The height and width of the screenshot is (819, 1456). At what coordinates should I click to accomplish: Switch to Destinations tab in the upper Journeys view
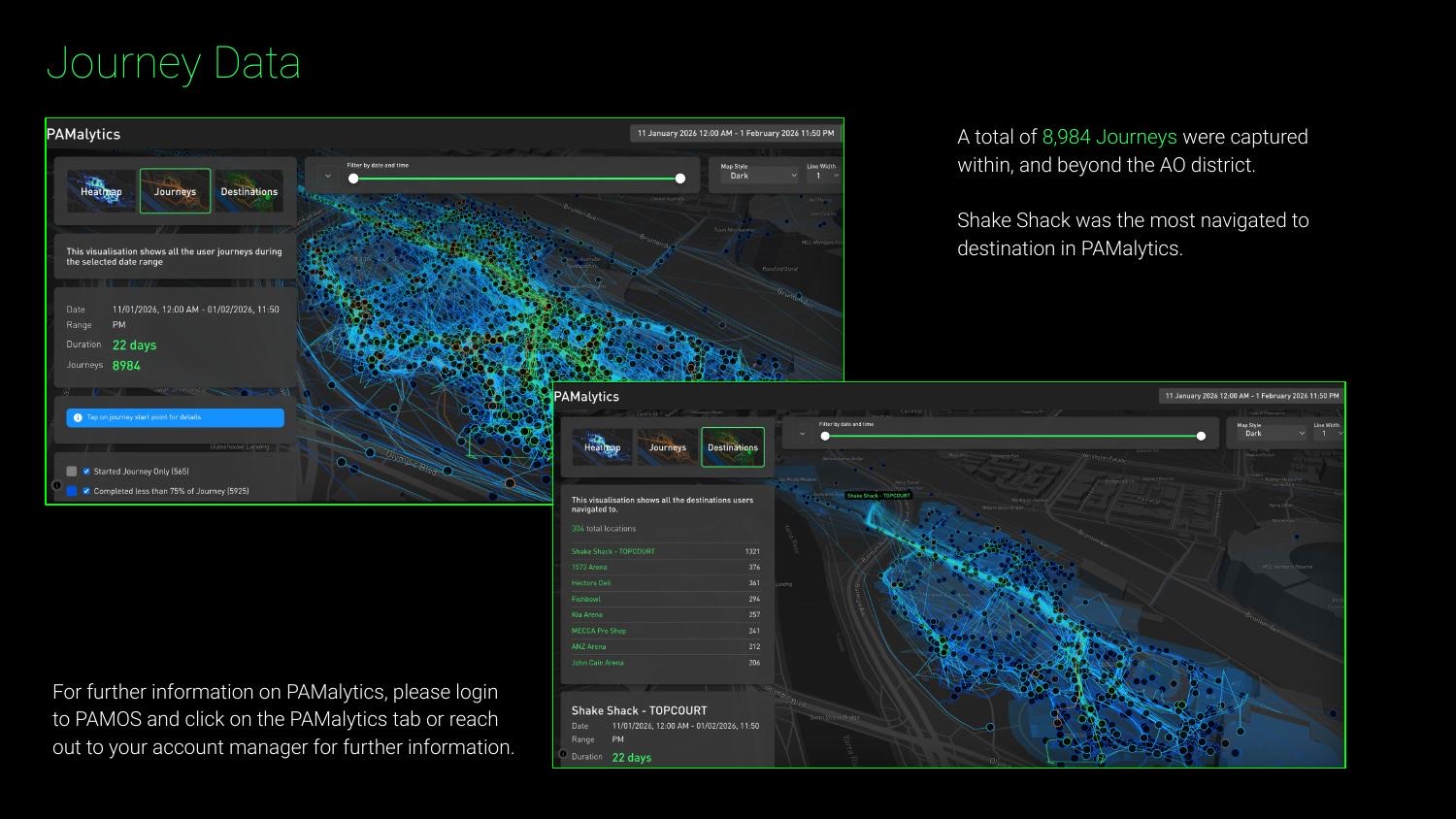point(248,191)
